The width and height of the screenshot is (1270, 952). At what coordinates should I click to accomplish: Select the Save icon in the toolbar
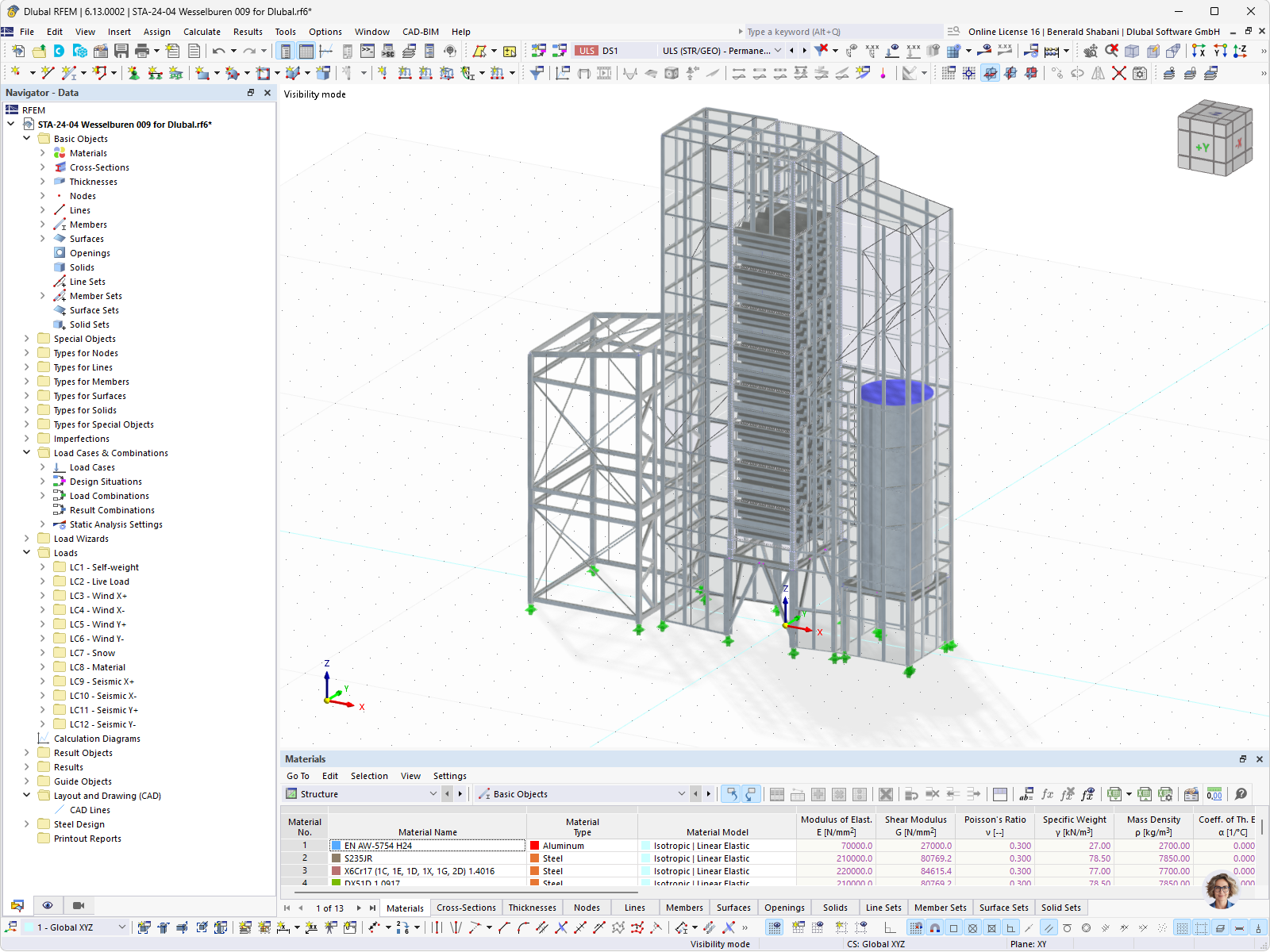(121, 50)
